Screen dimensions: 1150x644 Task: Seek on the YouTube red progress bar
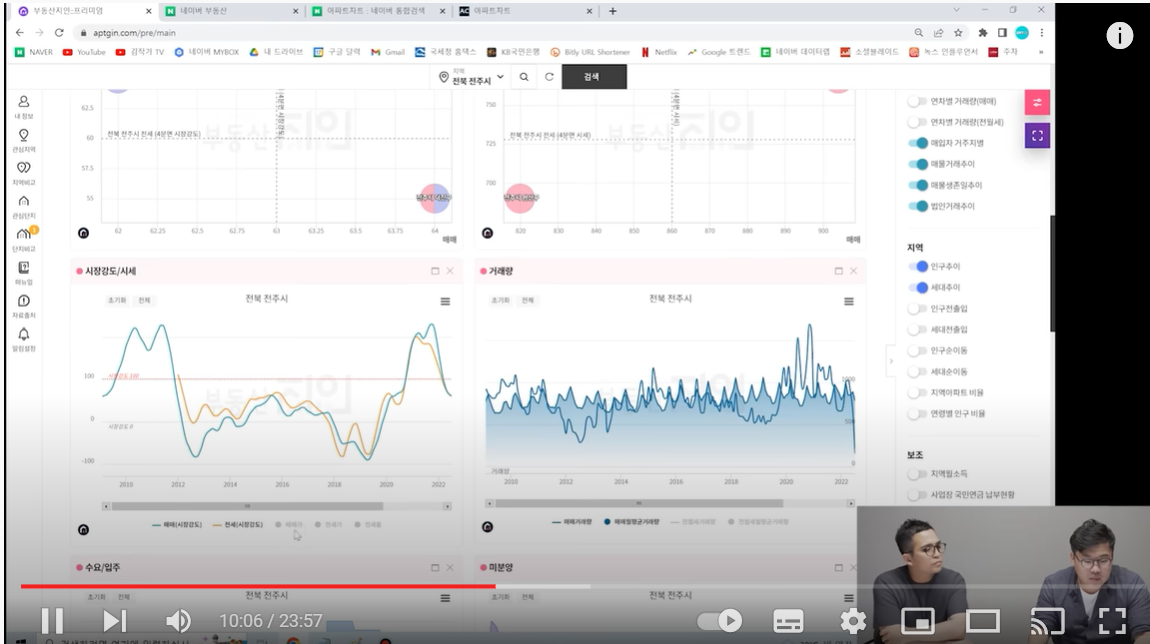click(258, 586)
